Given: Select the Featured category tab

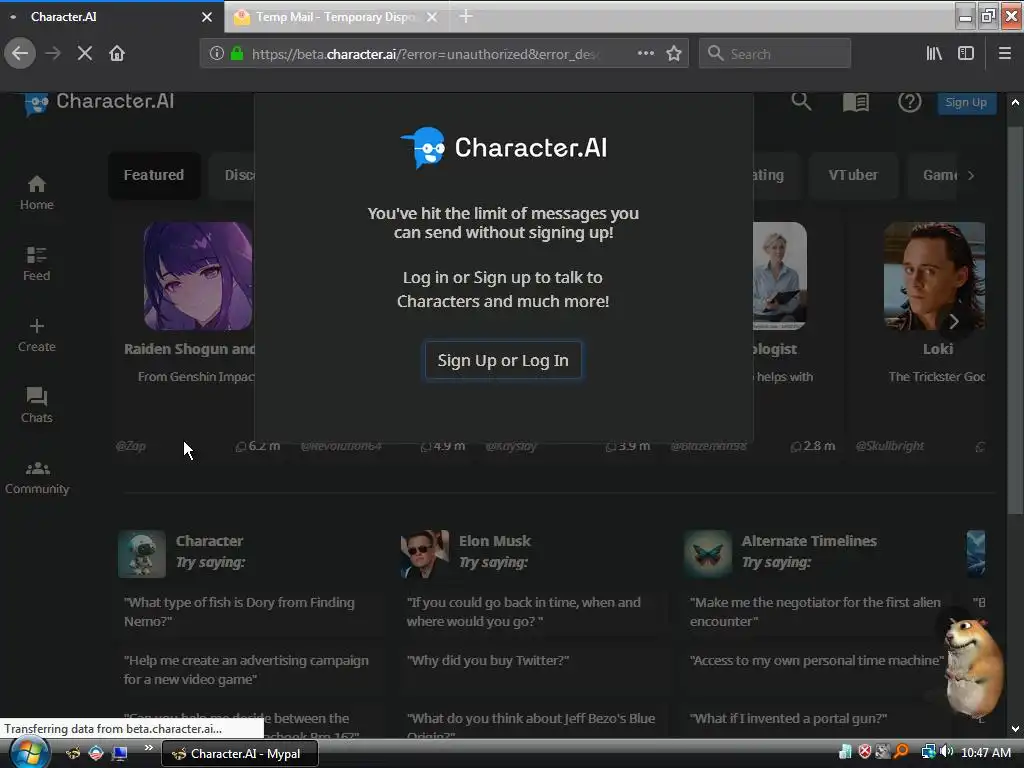Looking at the screenshot, I should (x=154, y=175).
